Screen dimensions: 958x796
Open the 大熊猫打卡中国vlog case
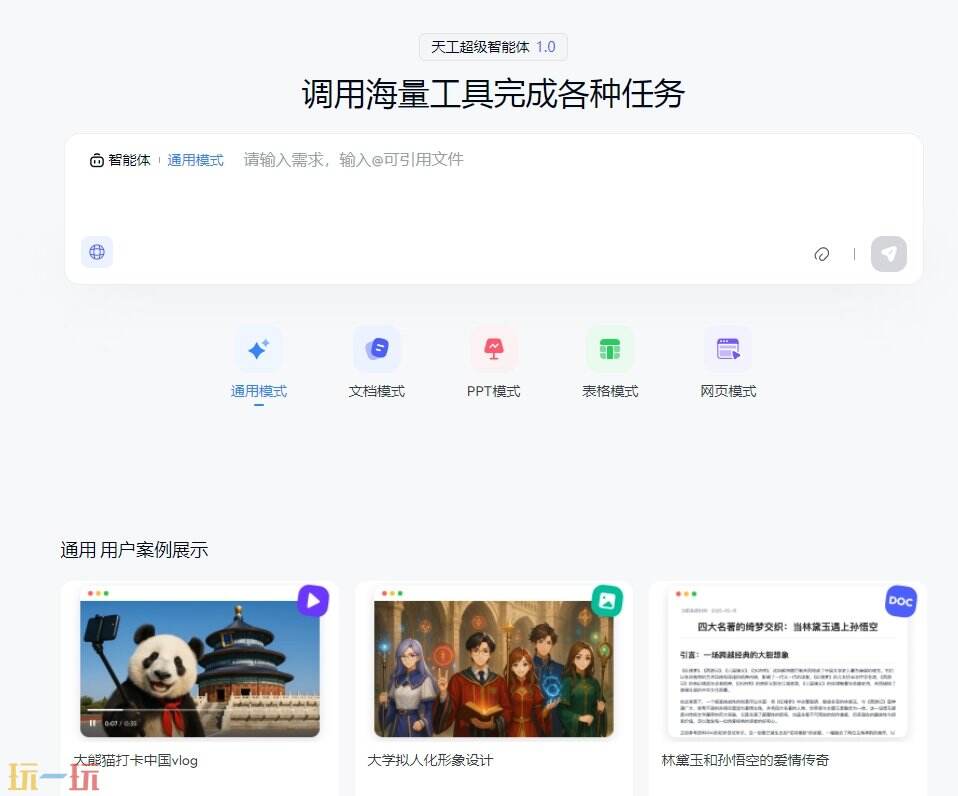(x=199, y=668)
